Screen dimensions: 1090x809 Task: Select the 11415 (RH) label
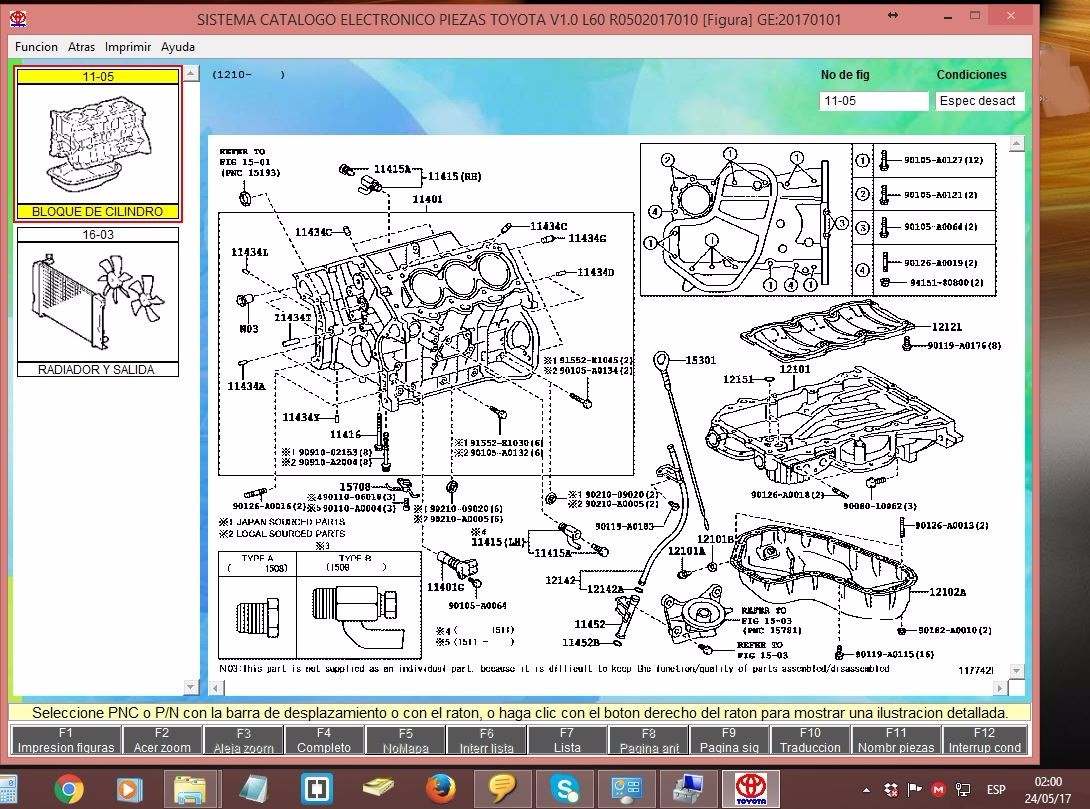(455, 177)
